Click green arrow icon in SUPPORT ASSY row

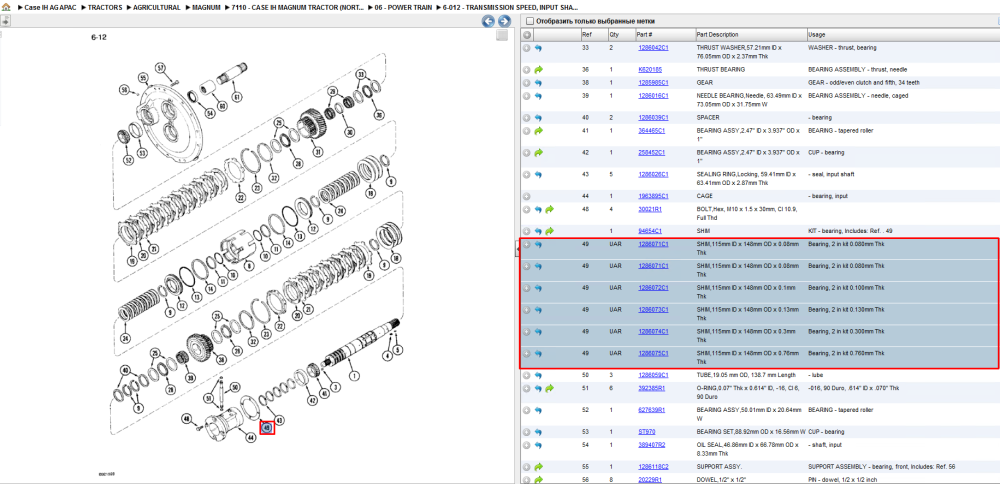(x=538, y=467)
